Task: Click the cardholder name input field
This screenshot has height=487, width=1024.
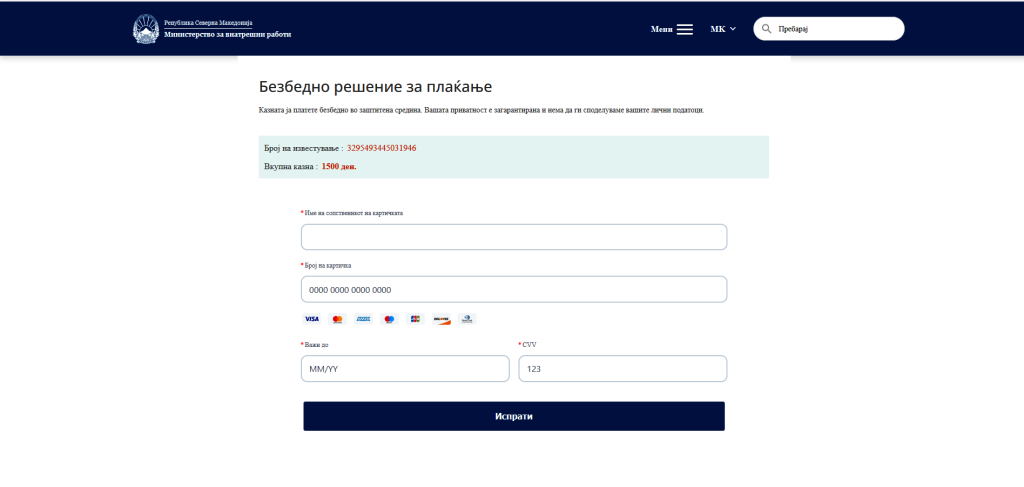Action: 514,237
